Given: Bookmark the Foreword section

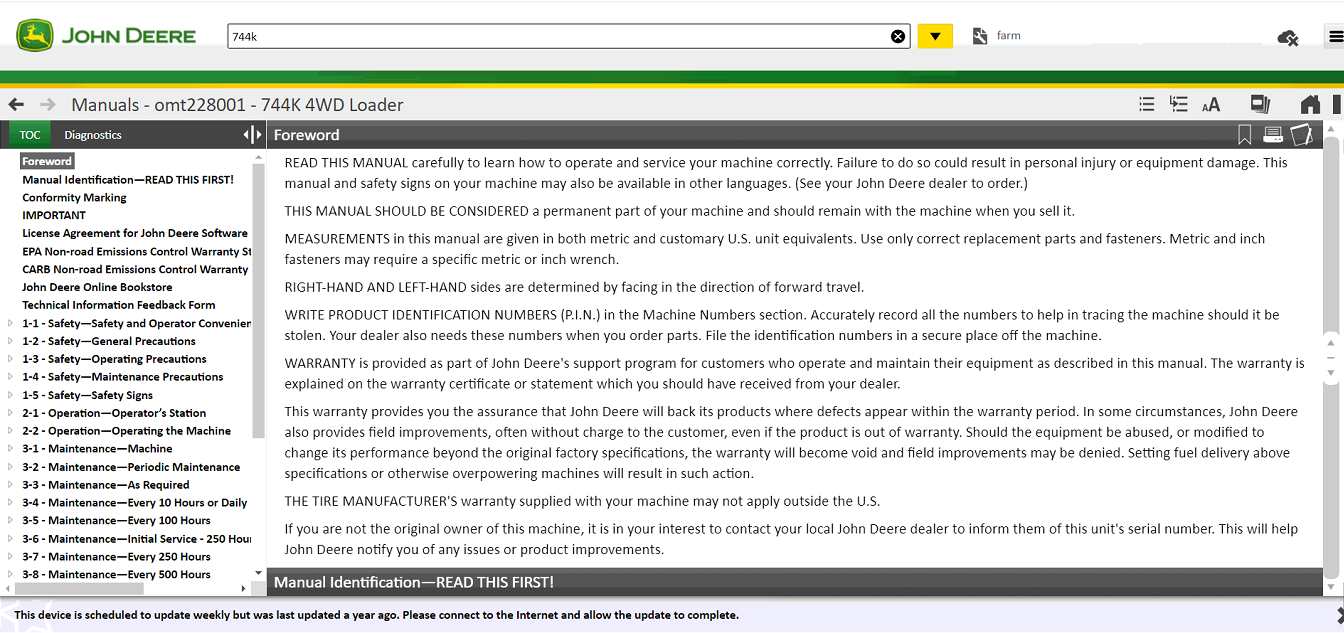Looking at the screenshot, I should (1245, 135).
